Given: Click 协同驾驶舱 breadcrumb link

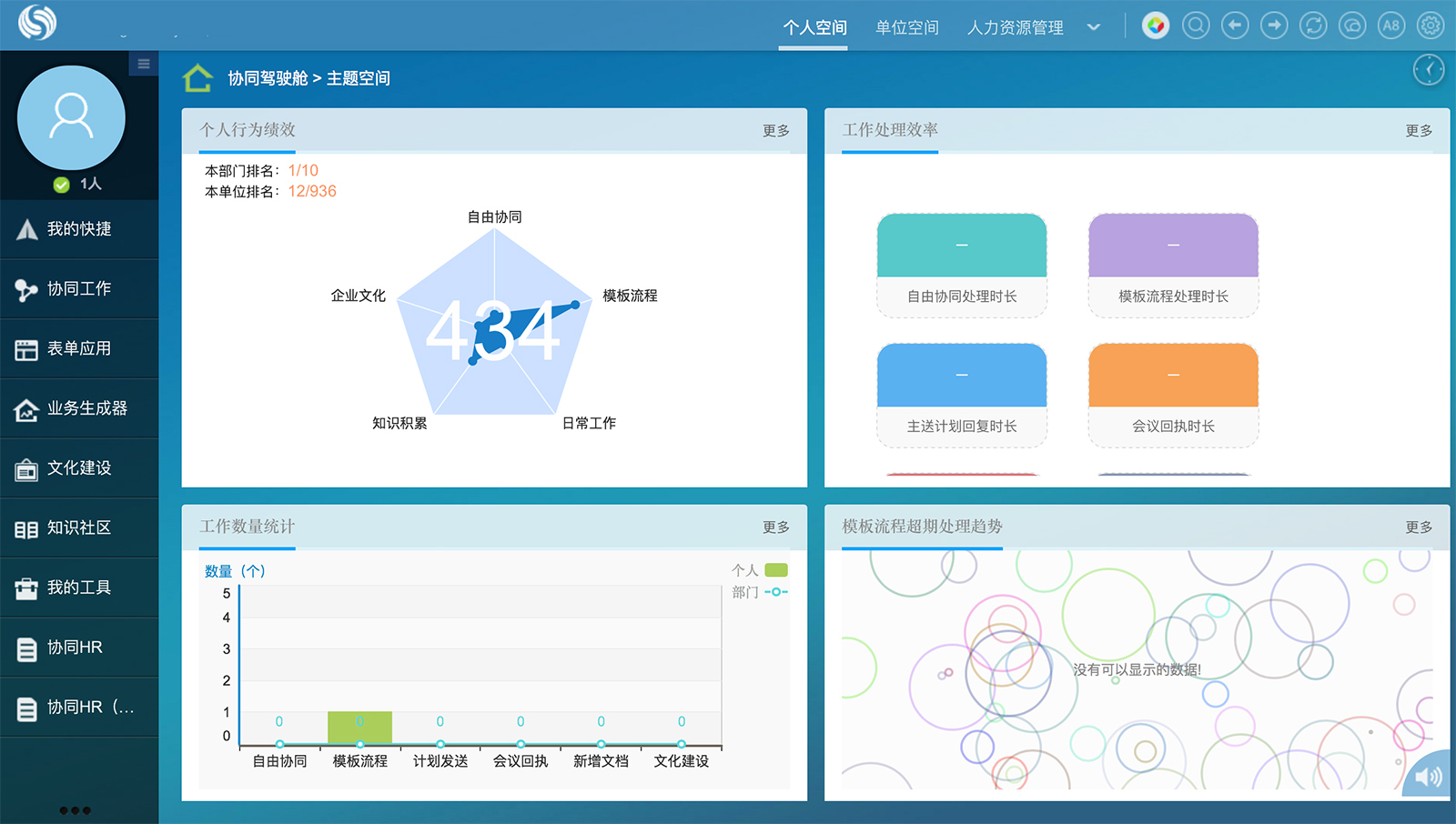Looking at the screenshot, I should tap(268, 78).
